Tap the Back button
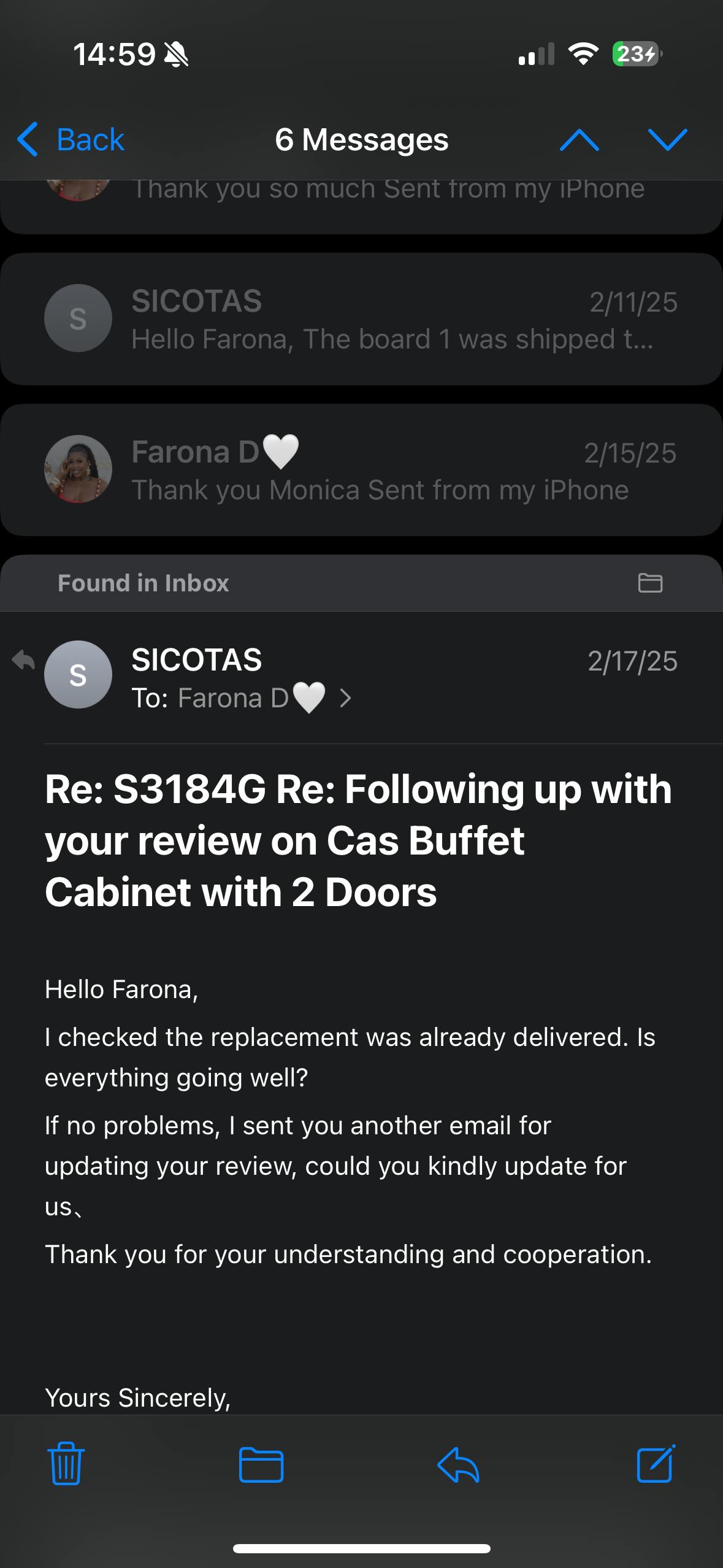This screenshot has height=1568, width=723. point(71,140)
